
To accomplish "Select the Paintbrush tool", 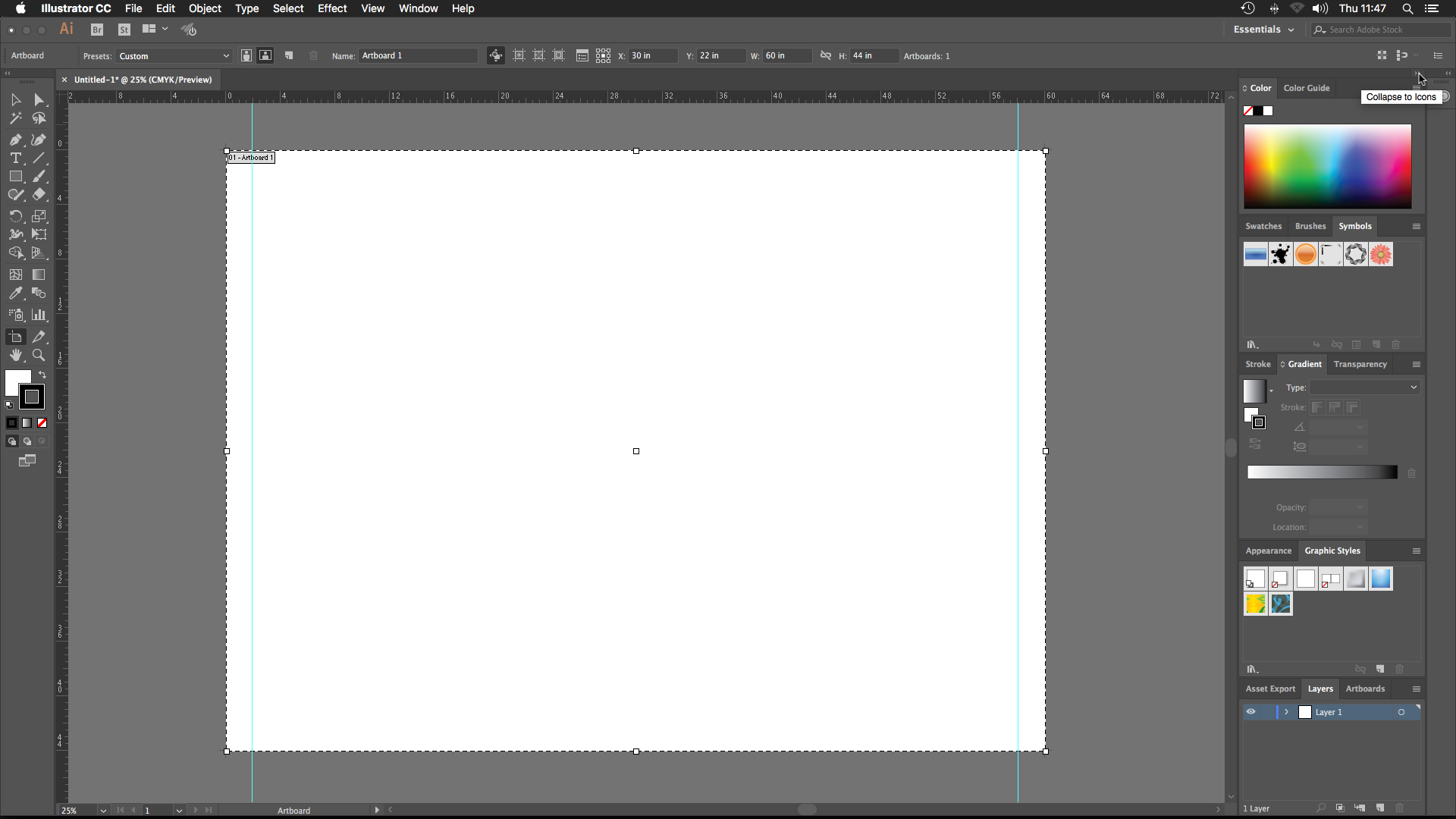I will coord(39,176).
